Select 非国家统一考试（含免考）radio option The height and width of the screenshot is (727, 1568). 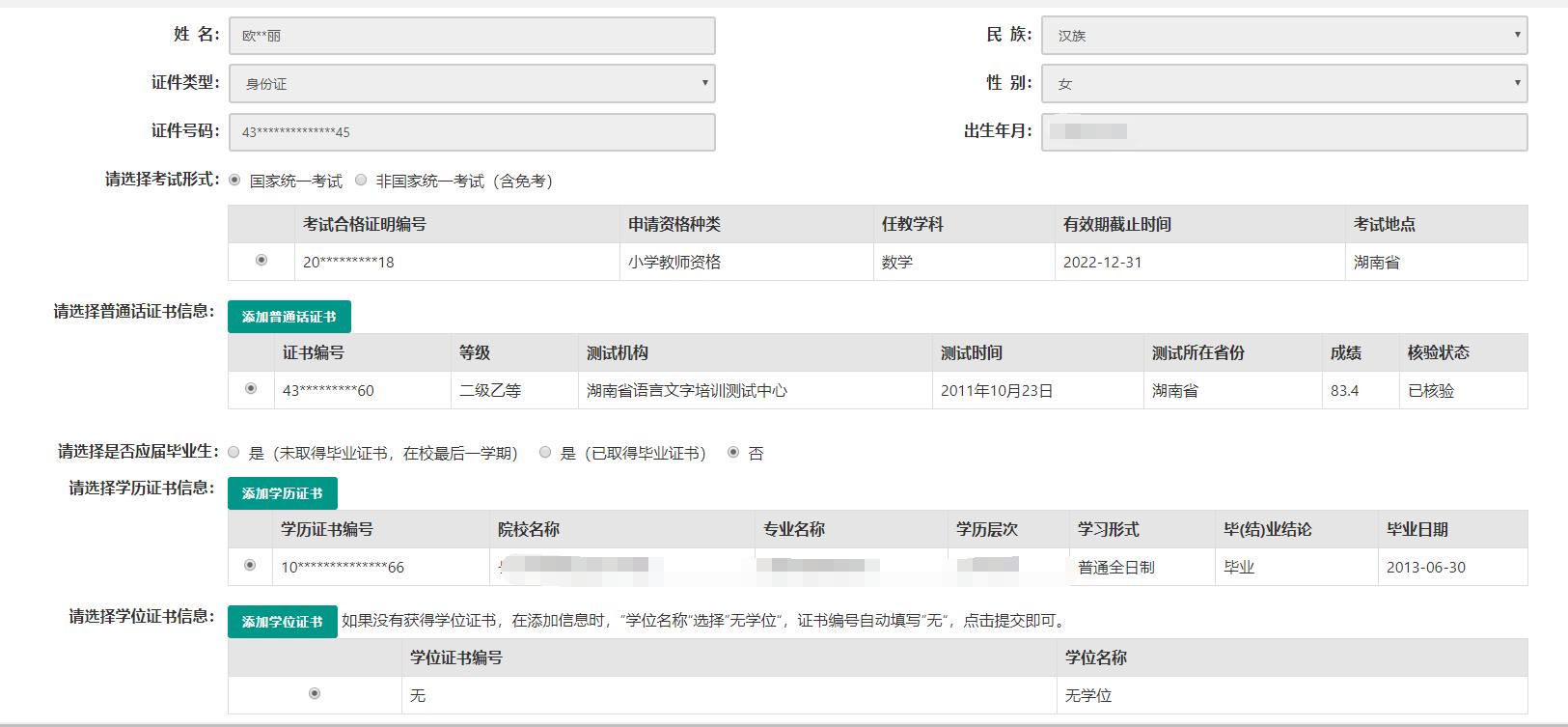361,181
